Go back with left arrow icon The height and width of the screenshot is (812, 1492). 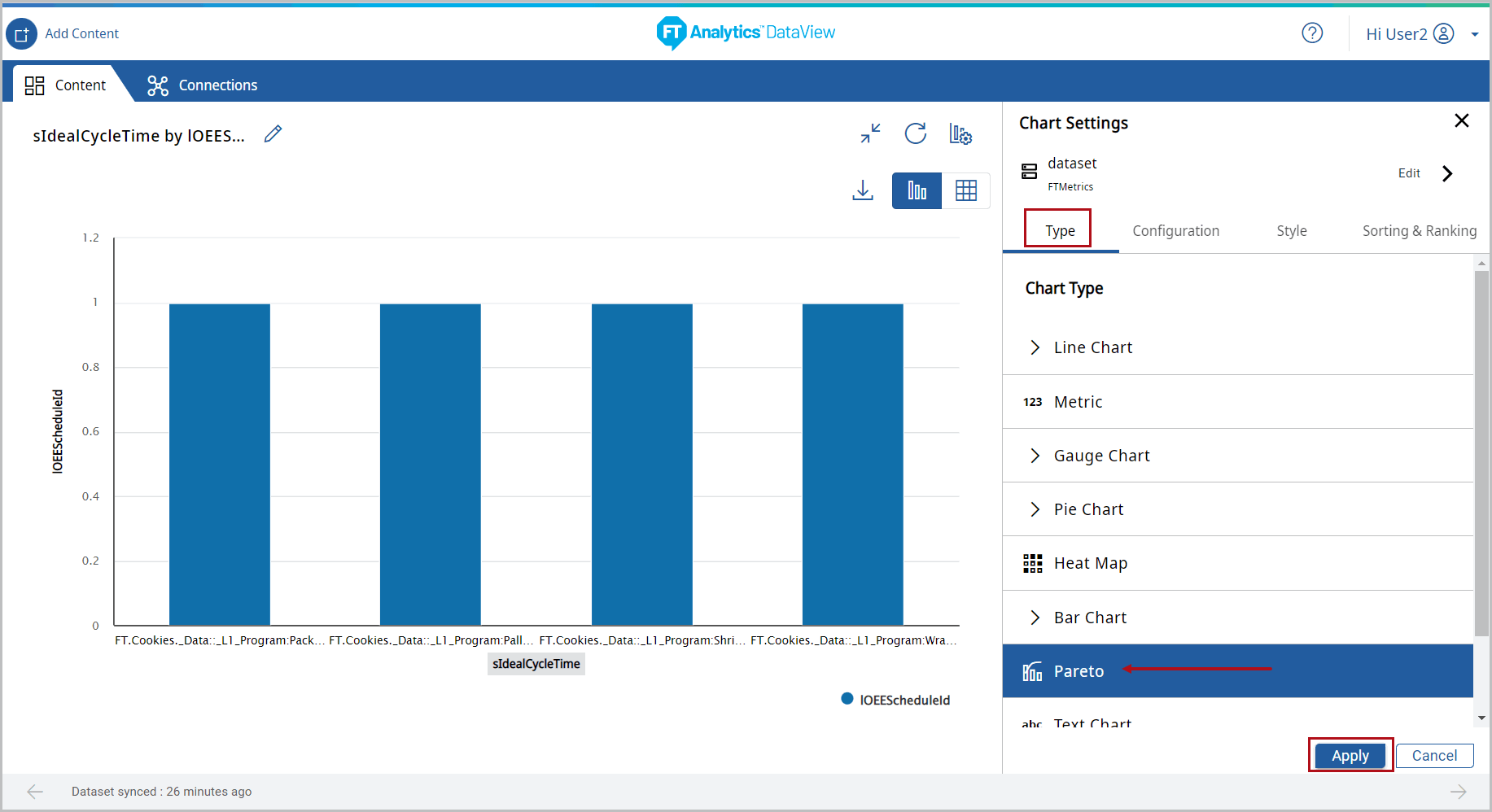click(x=35, y=792)
